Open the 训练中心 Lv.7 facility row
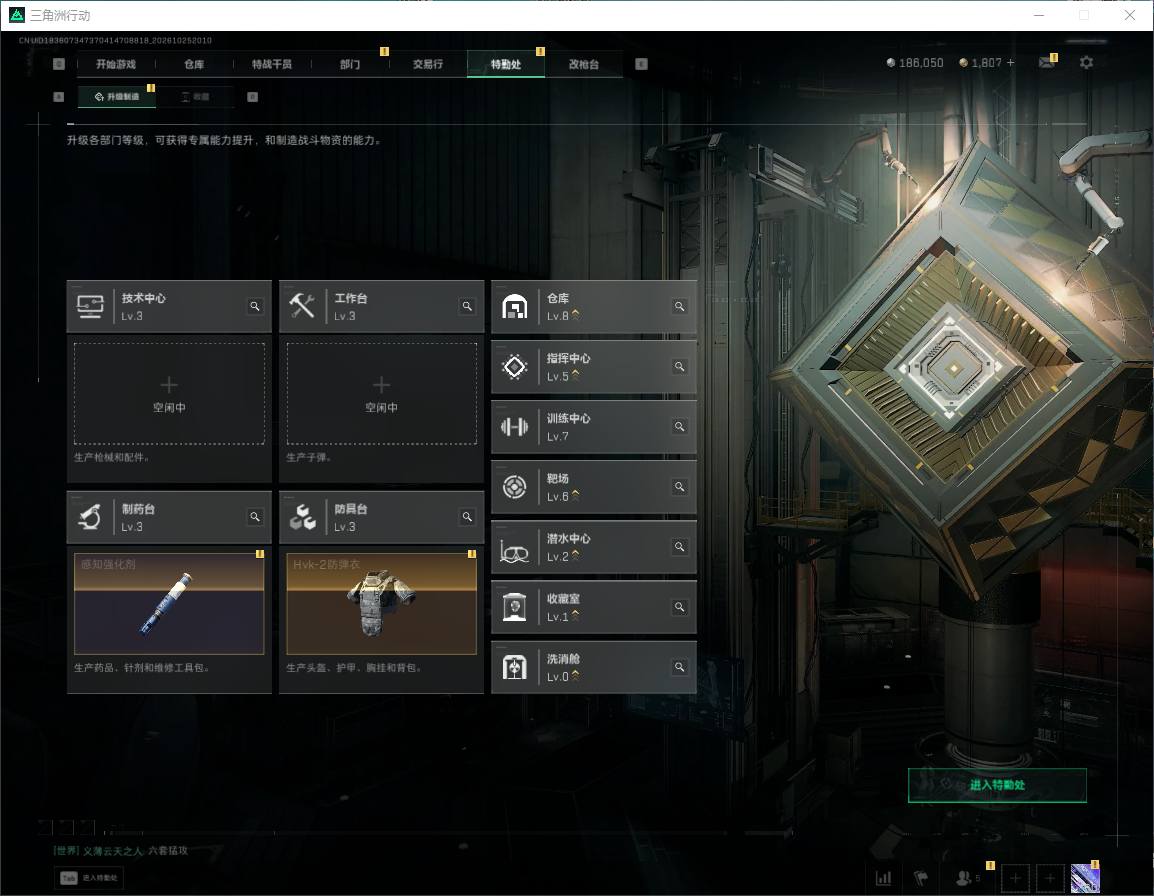This screenshot has width=1154, height=896. (594, 427)
